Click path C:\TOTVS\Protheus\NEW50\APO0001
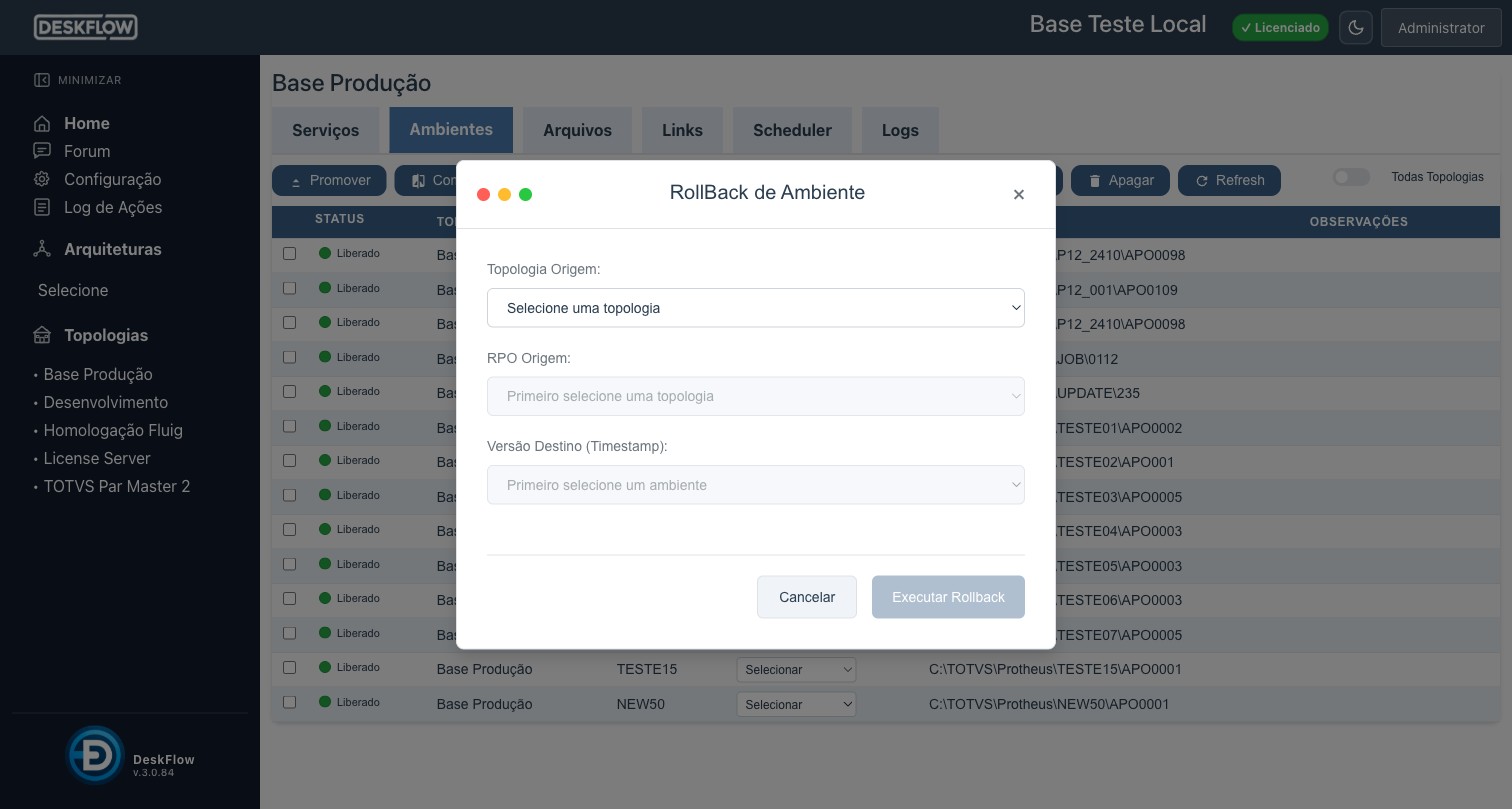The width and height of the screenshot is (1512, 809). point(1049,704)
